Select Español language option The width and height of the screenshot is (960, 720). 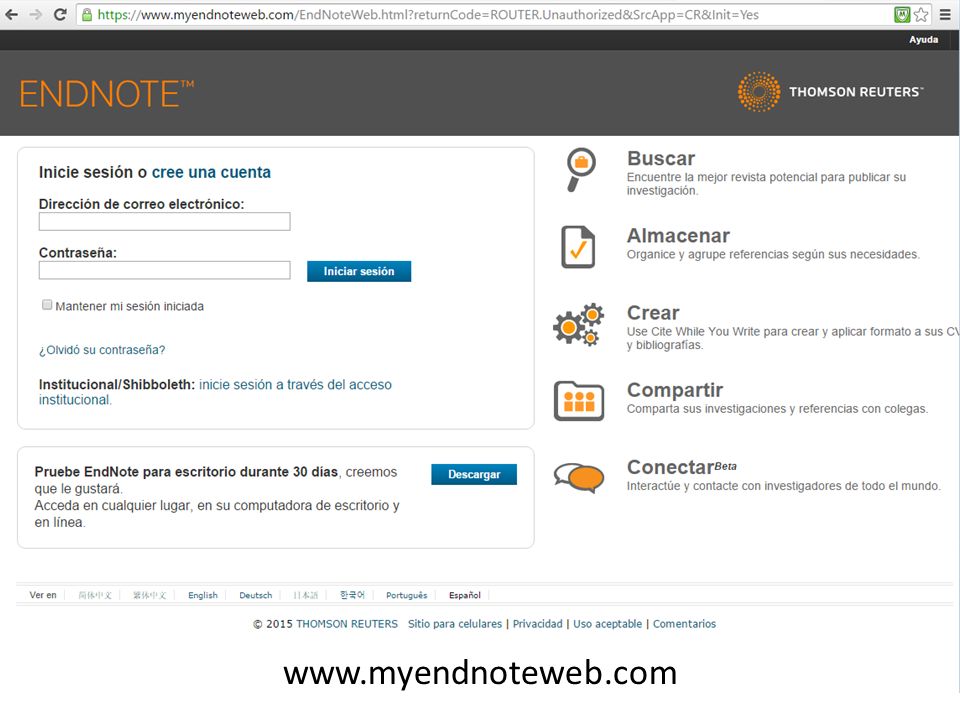[465, 595]
